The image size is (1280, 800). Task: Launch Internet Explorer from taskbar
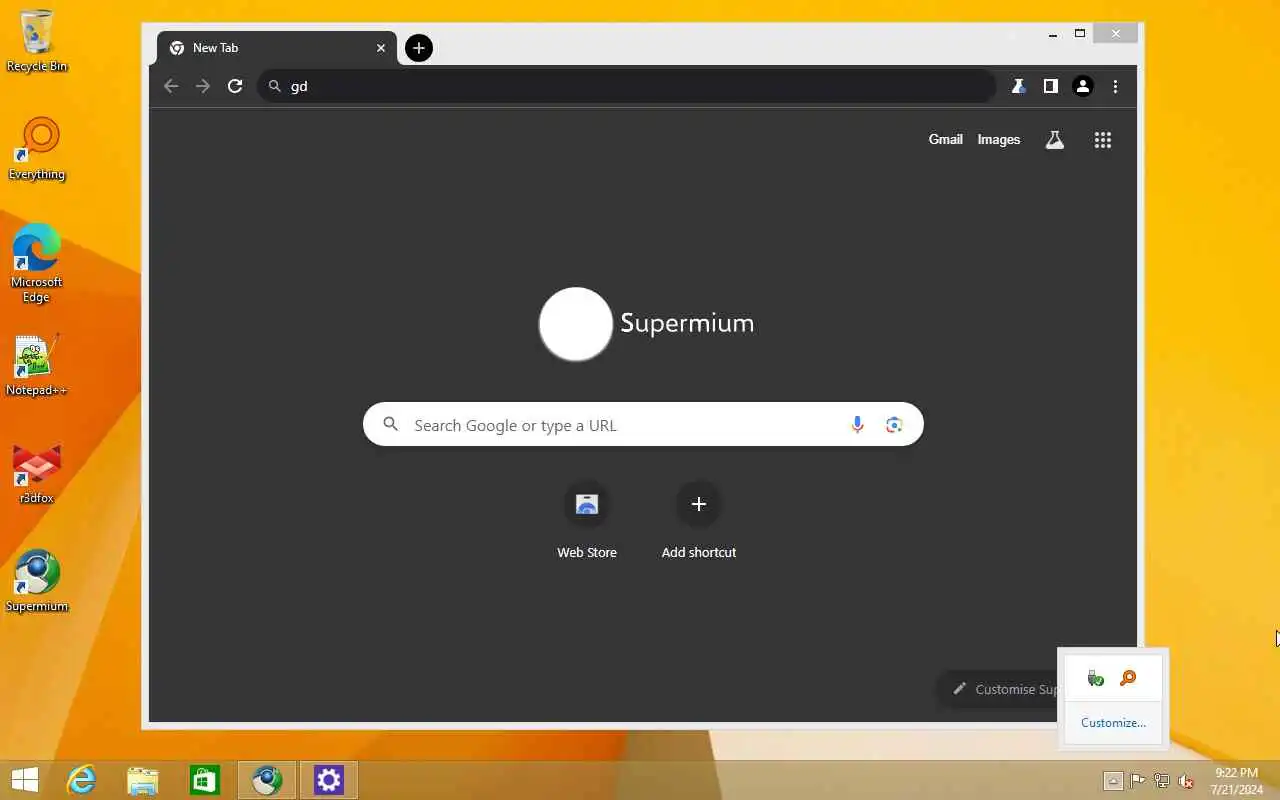[x=81, y=780]
